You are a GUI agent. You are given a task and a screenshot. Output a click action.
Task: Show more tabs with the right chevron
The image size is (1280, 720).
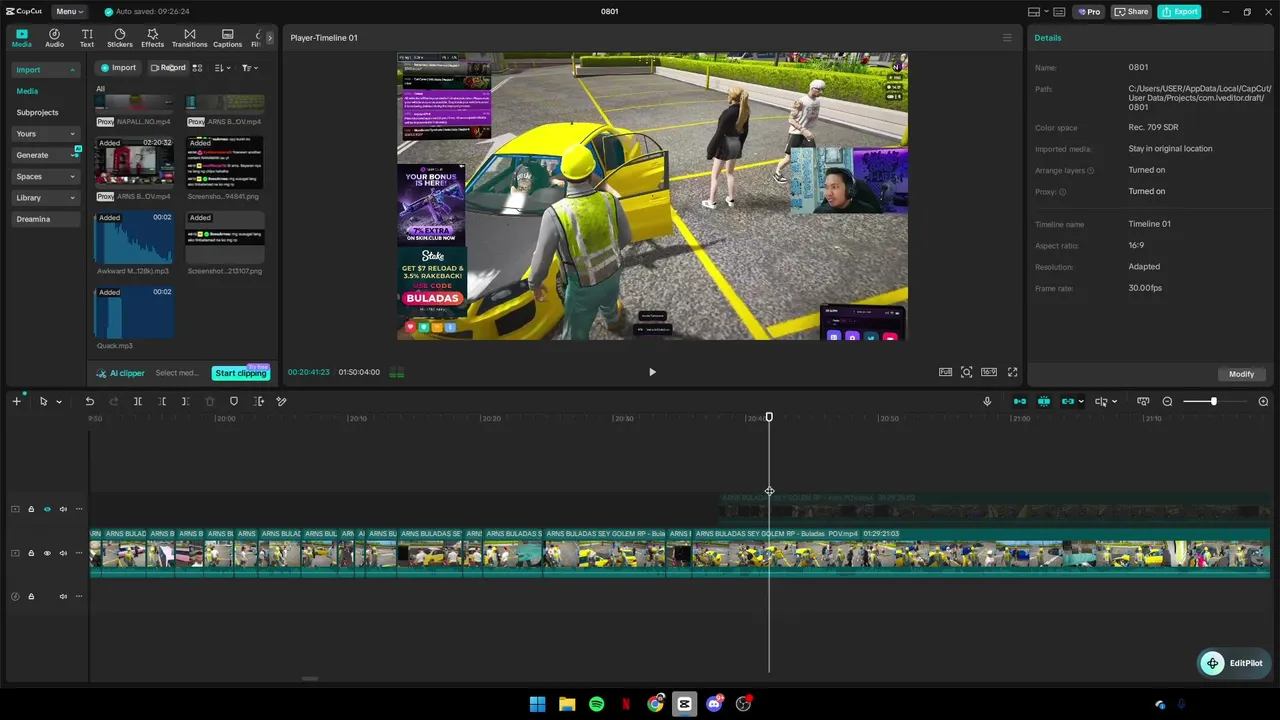269,38
